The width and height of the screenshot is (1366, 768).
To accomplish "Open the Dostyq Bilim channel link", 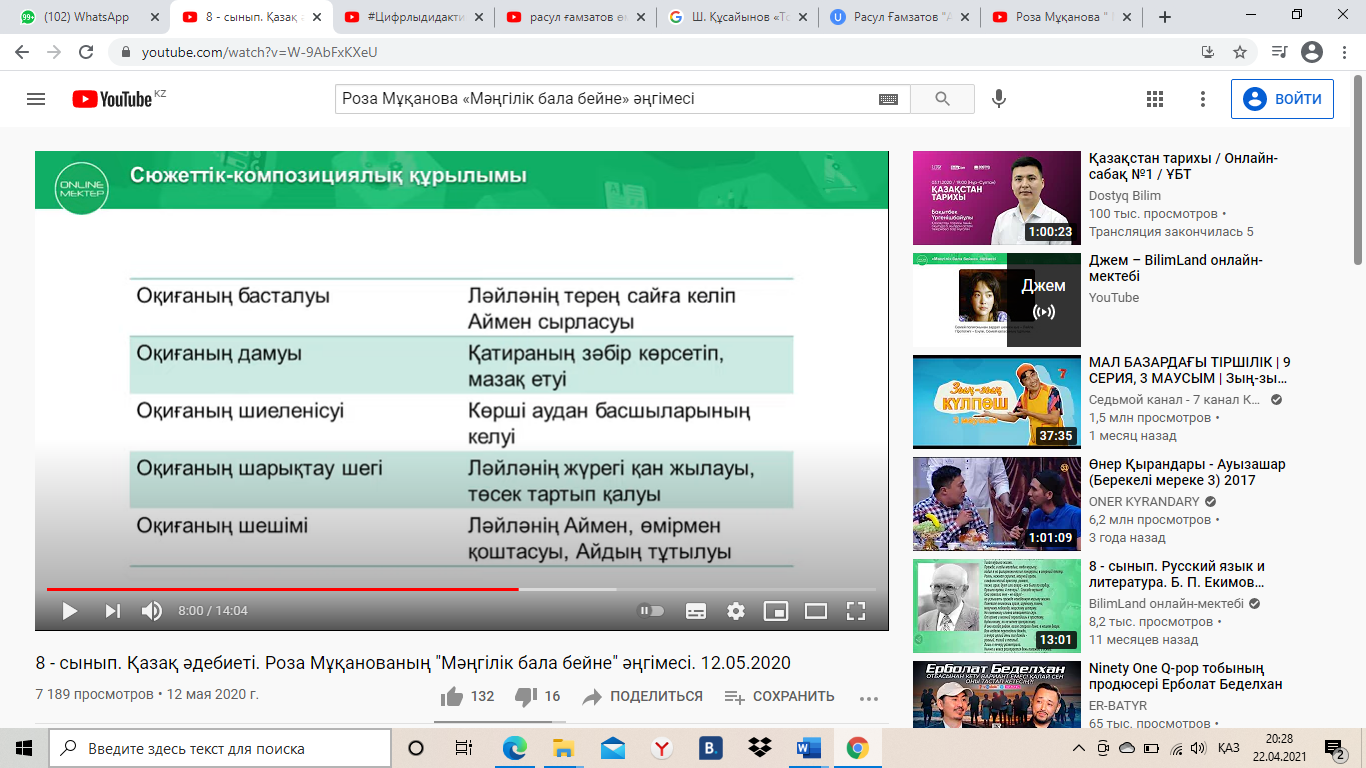I will point(1125,196).
